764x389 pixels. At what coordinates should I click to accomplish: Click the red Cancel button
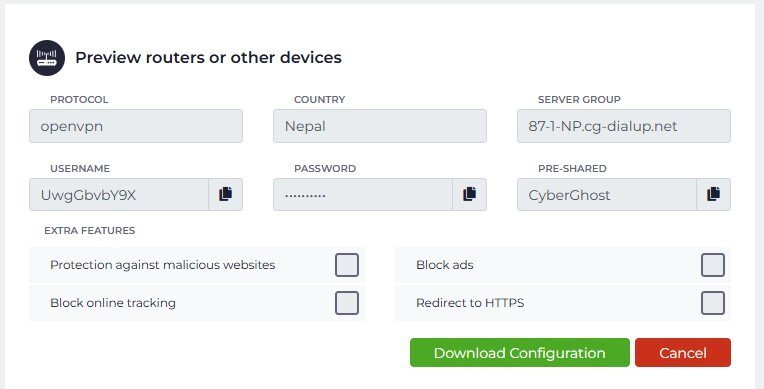683,352
